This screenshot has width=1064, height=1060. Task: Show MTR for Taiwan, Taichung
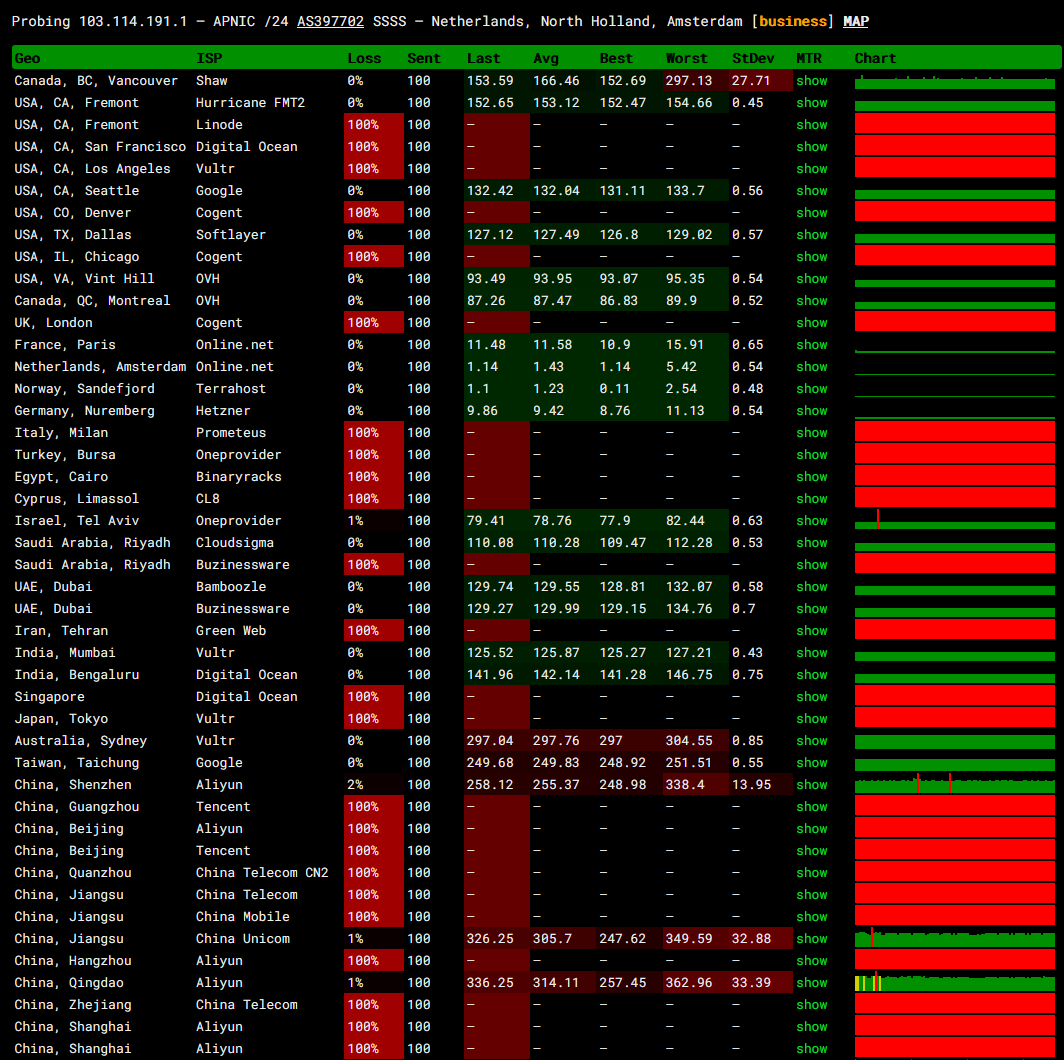coord(812,763)
